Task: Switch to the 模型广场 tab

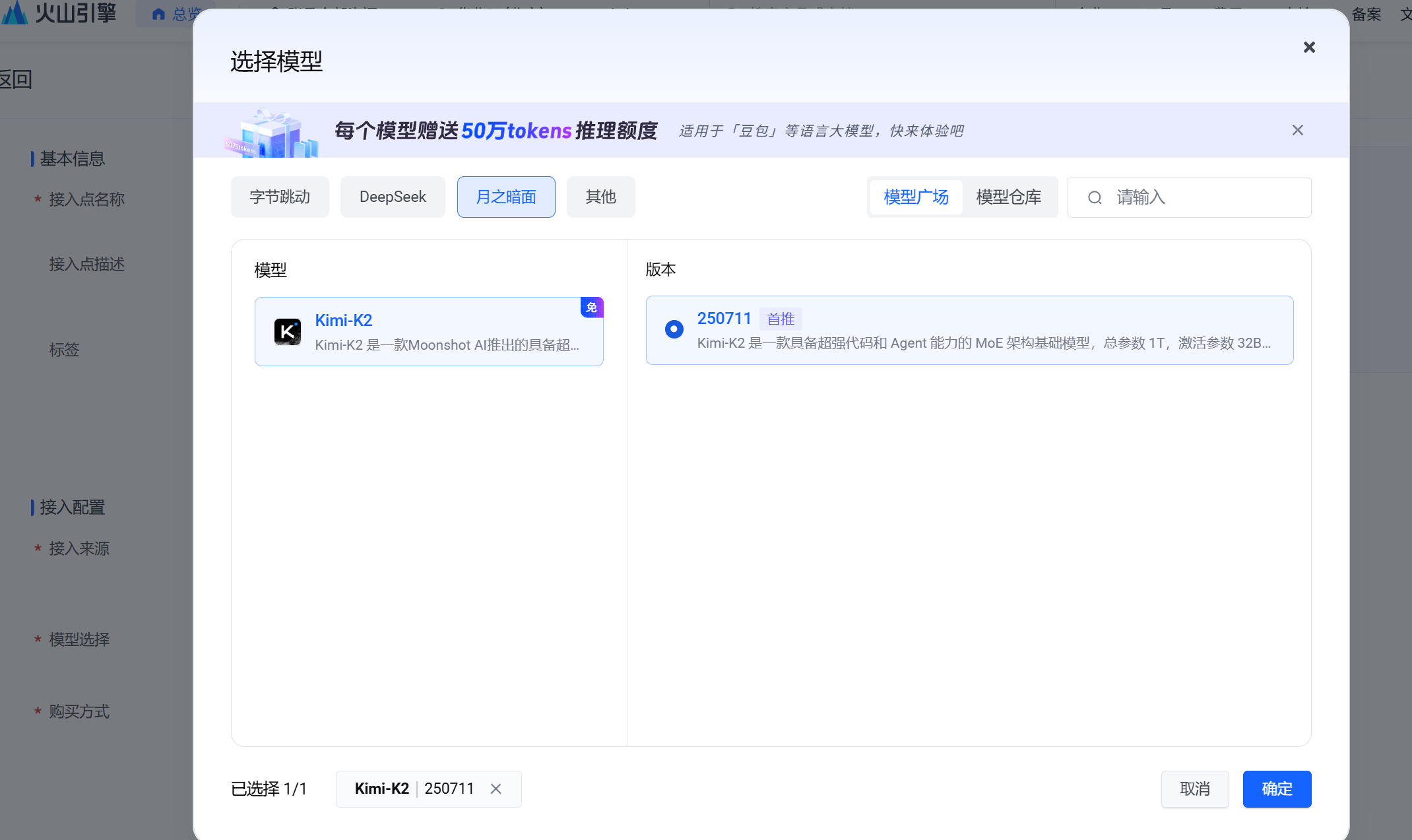Action: pyautogui.click(x=916, y=197)
